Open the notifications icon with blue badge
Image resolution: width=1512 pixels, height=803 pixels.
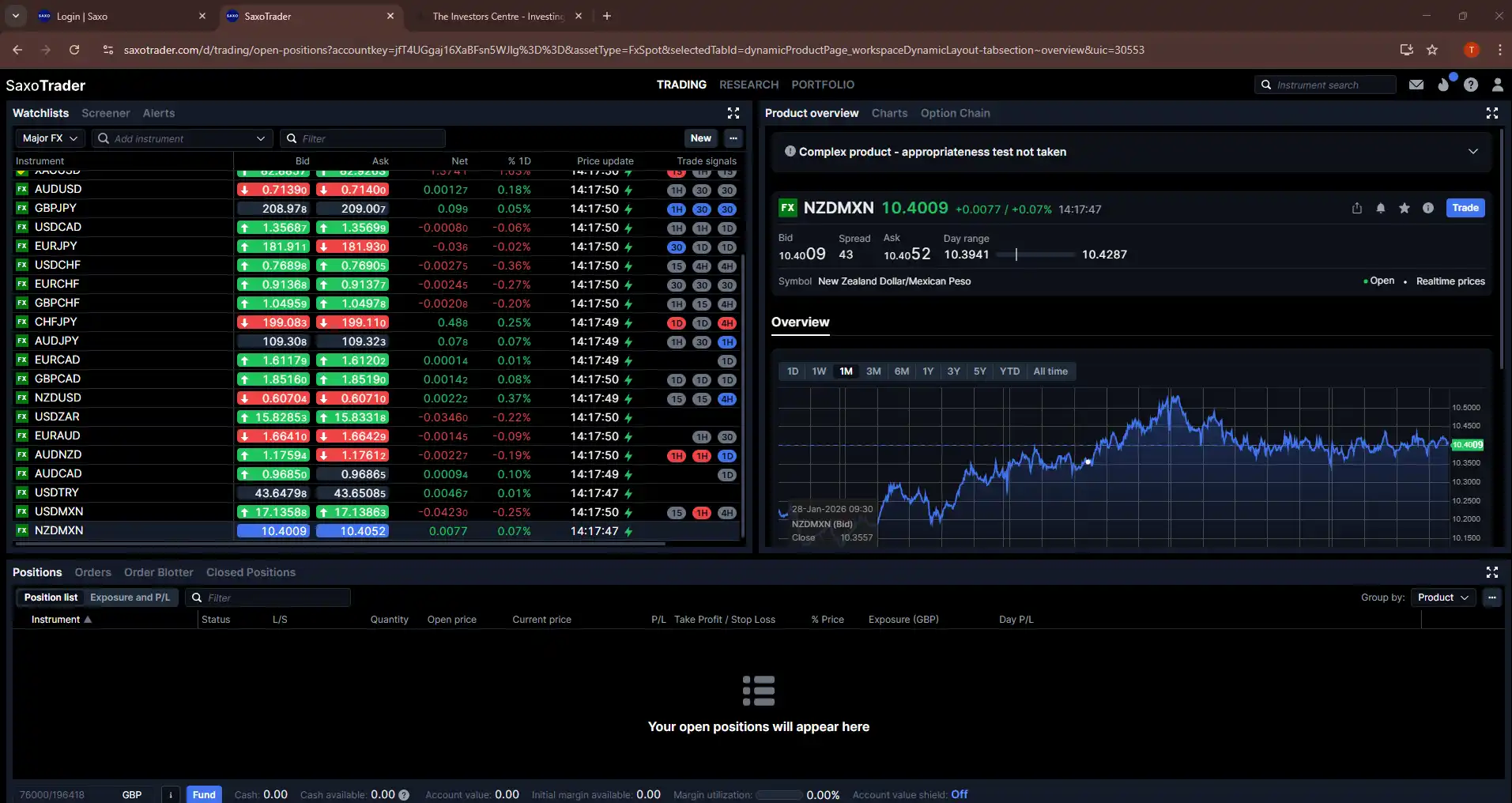(1445, 84)
